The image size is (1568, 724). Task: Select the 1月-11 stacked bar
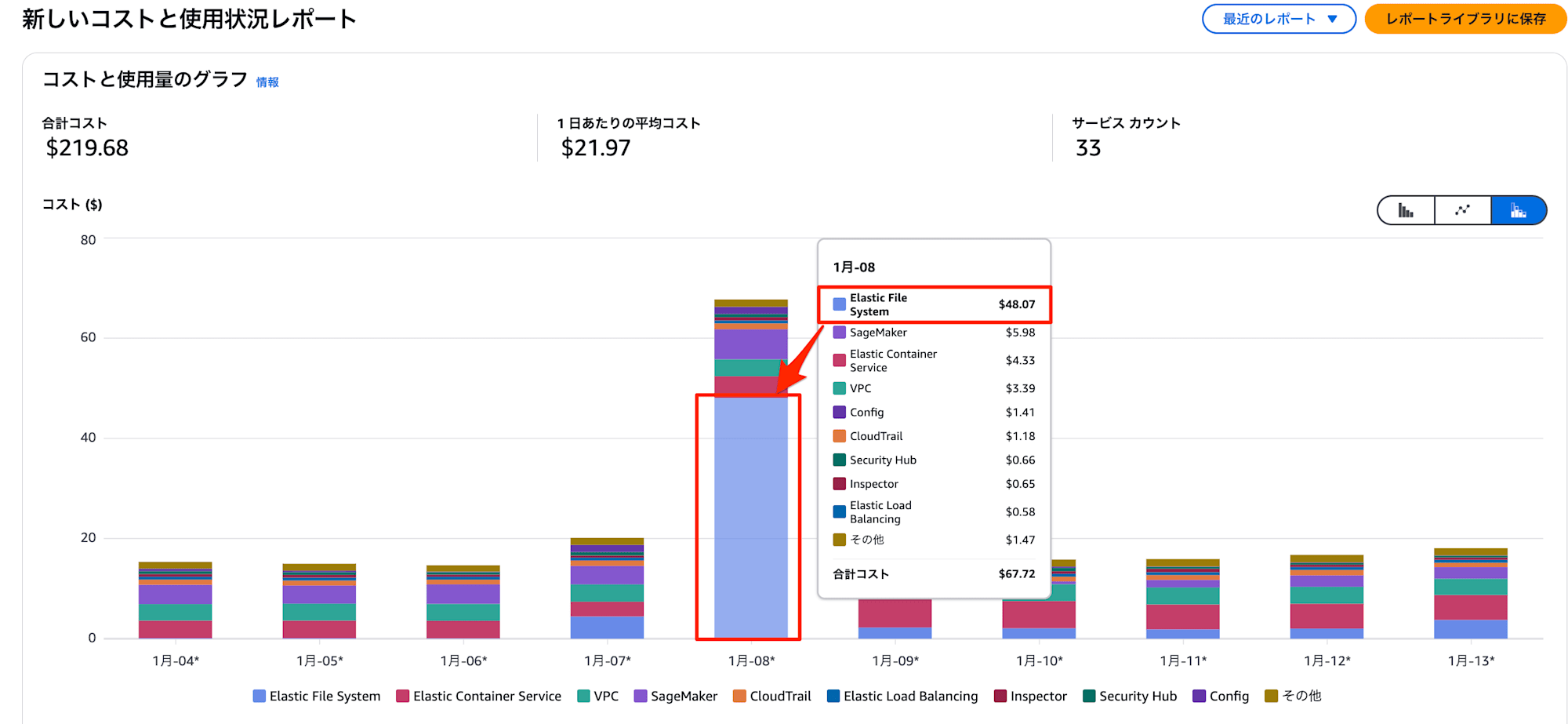point(1183,598)
